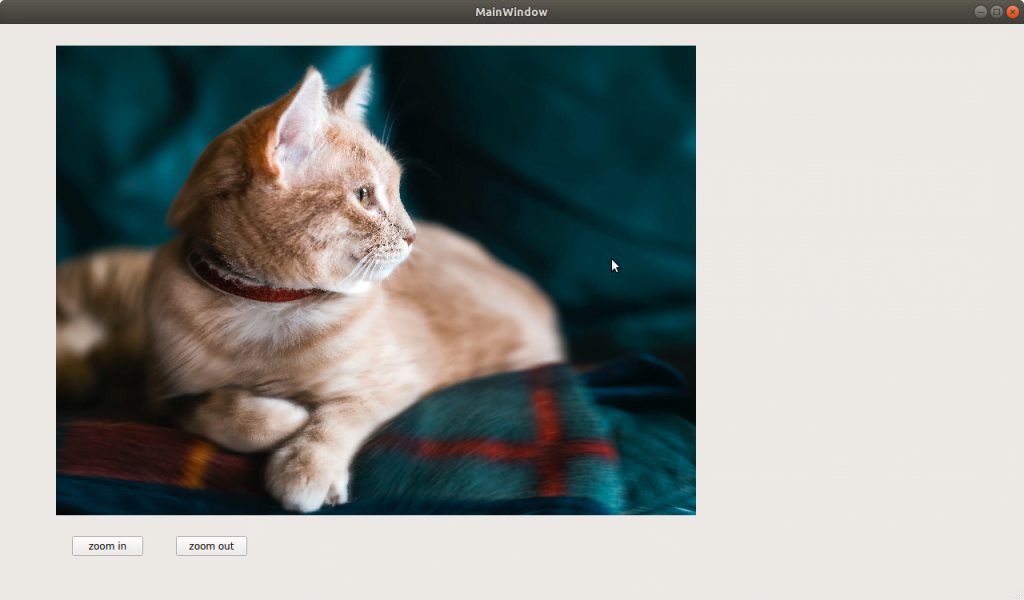The height and width of the screenshot is (600, 1024).
Task: Minimize the MainWindow window
Action: (x=981, y=12)
